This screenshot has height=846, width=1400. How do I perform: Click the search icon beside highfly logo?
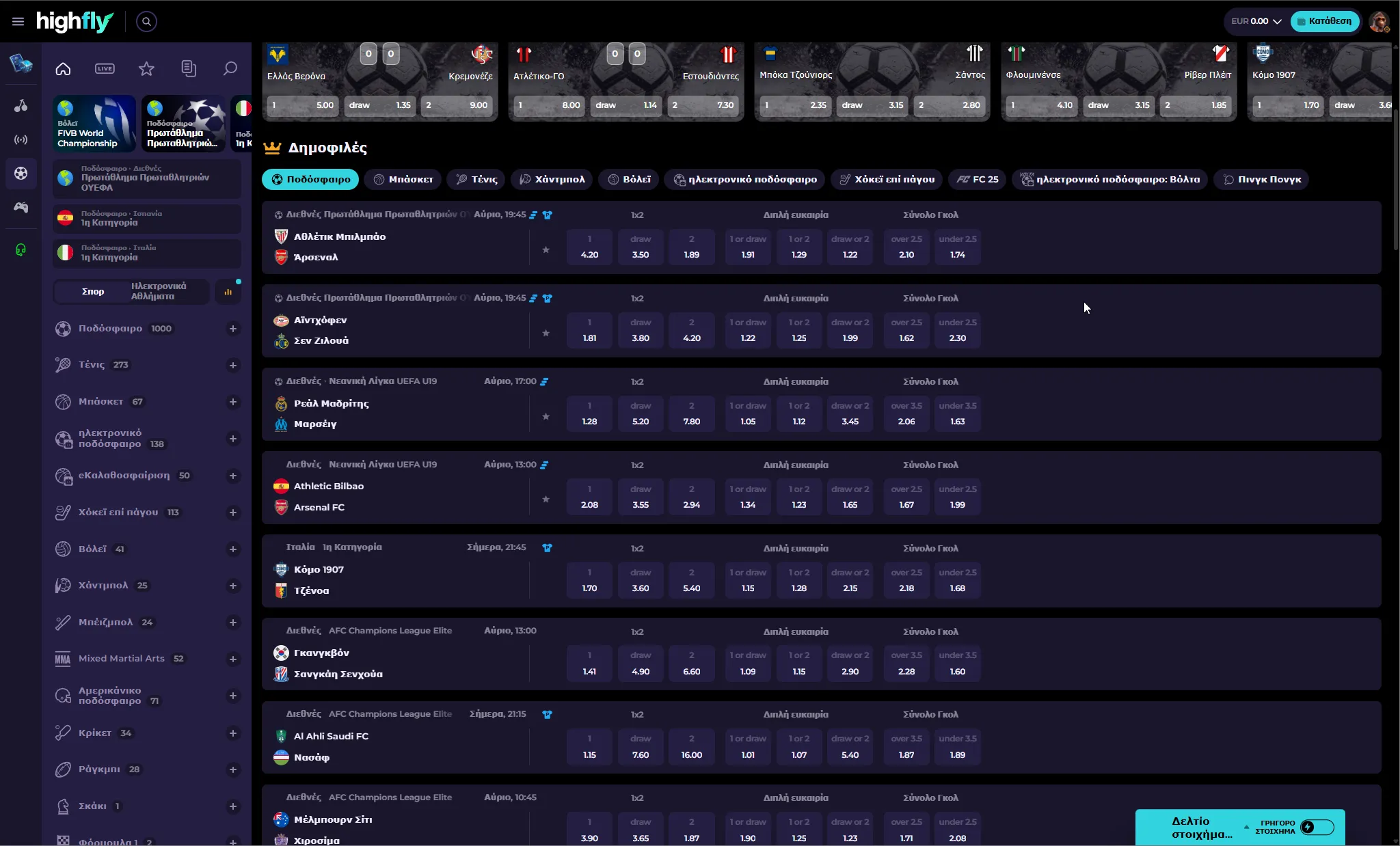[146, 22]
